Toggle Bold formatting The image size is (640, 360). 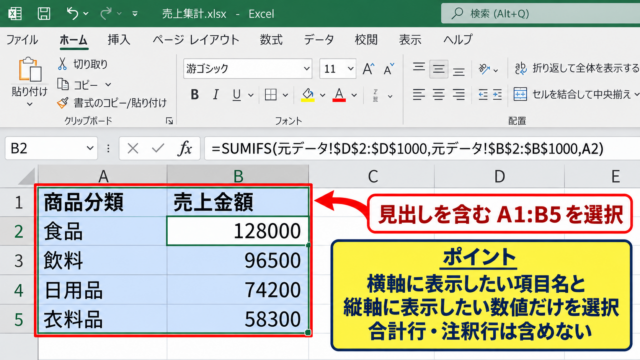click(x=195, y=95)
